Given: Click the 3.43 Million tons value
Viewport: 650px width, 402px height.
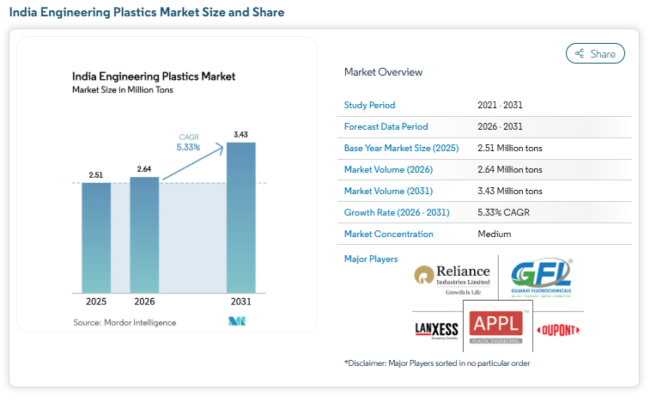Looking at the screenshot, I should 510,191.
